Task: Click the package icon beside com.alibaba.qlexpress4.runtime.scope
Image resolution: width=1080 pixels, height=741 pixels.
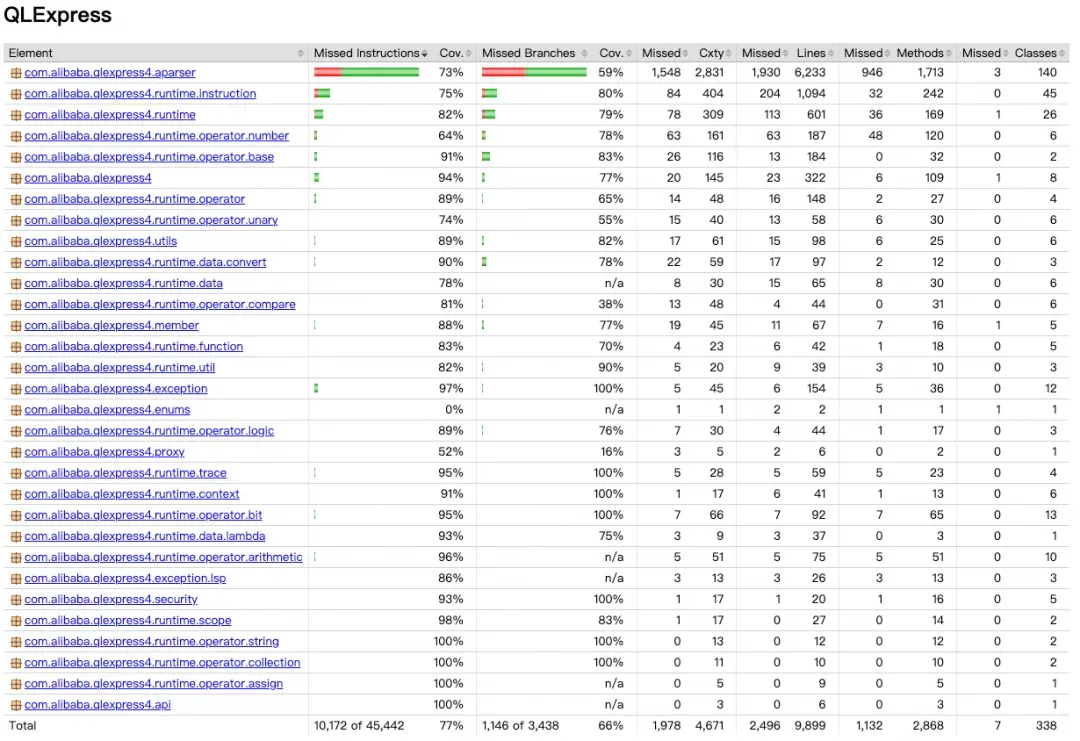Action: tap(15, 621)
